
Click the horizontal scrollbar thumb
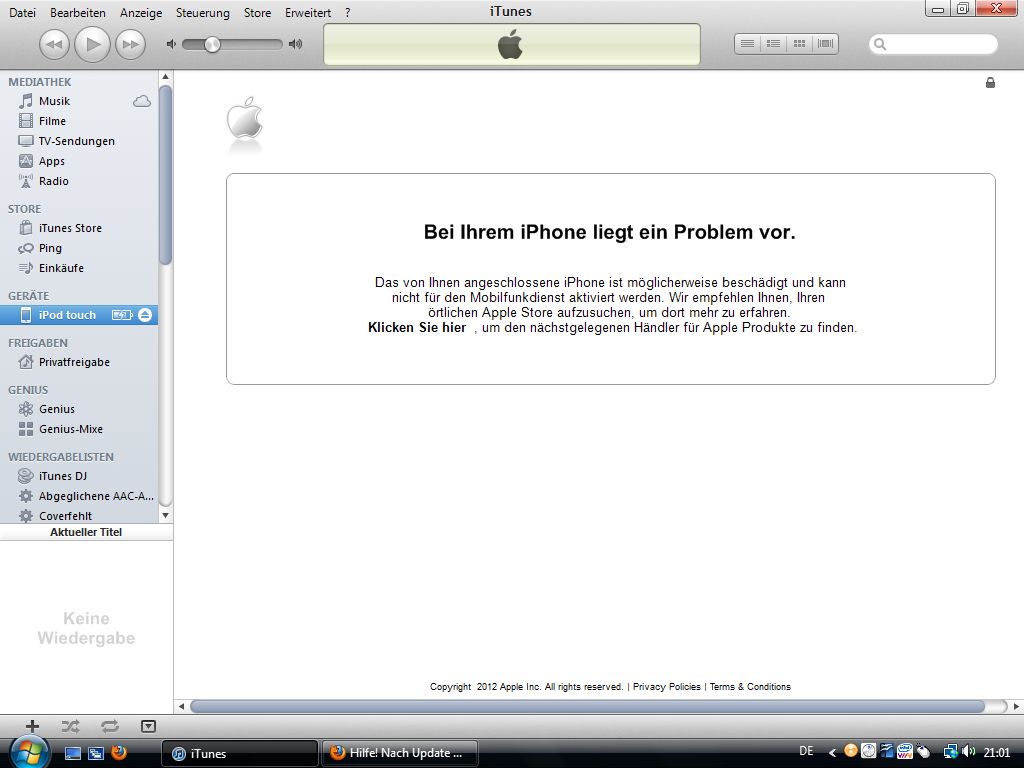click(587, 706)
